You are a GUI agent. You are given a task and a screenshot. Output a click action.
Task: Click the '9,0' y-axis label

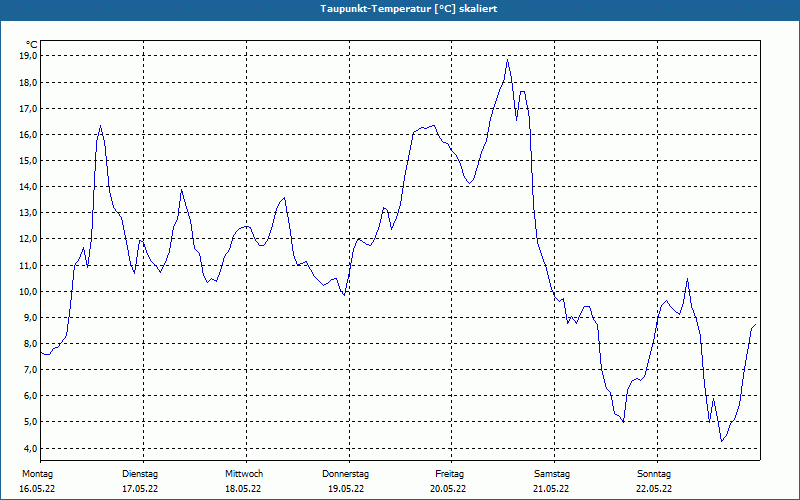tap(30, 317)
